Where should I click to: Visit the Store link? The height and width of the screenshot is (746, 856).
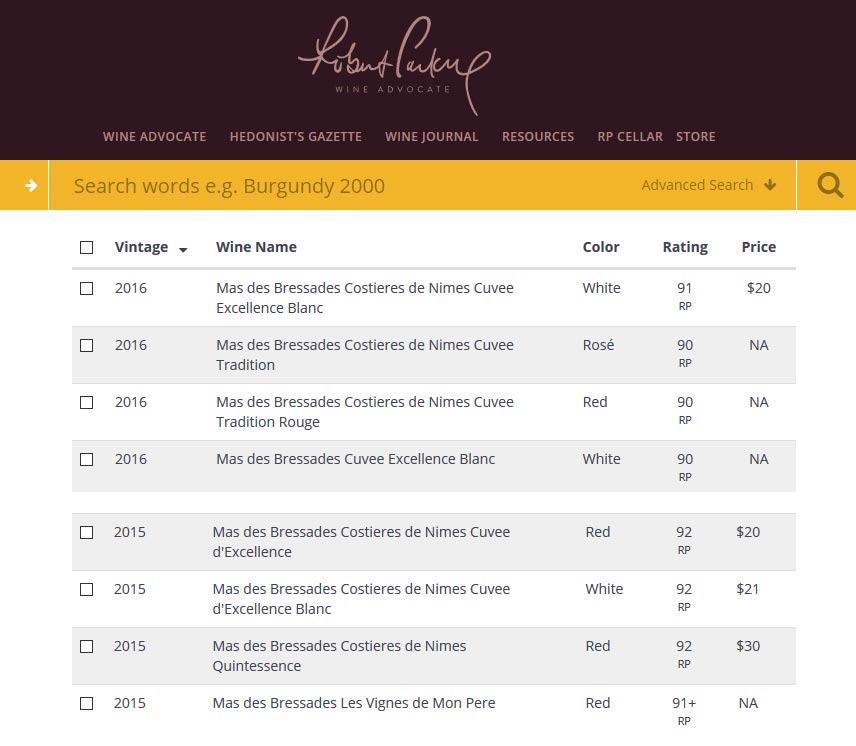pos(696,136)
